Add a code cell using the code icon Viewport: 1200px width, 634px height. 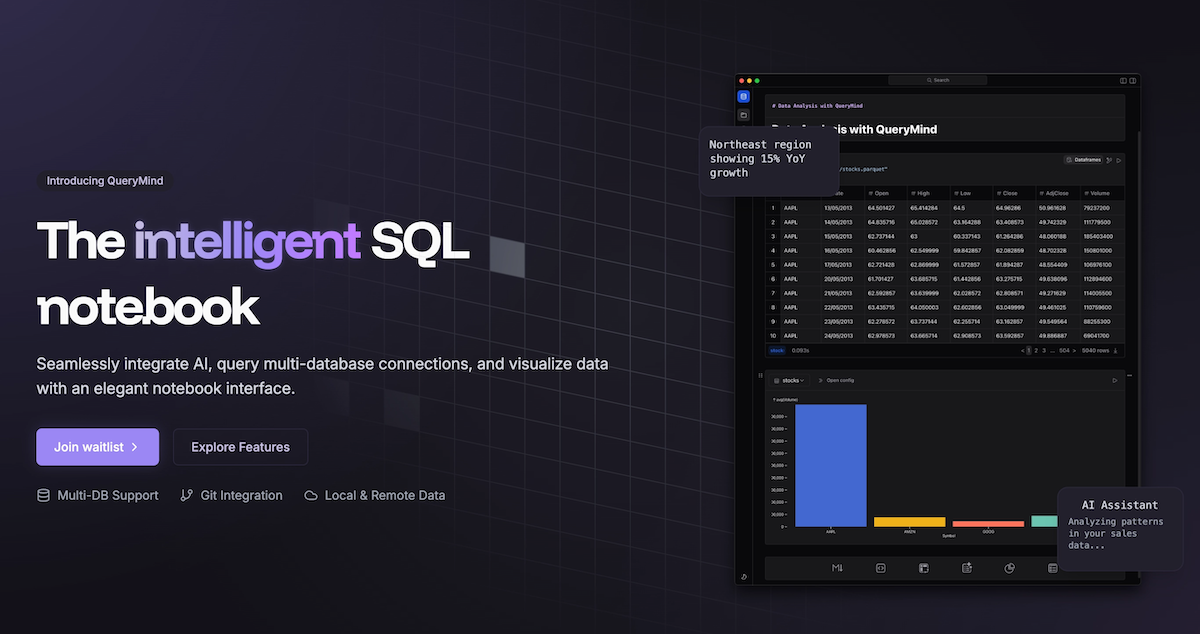tap(880, 567)
